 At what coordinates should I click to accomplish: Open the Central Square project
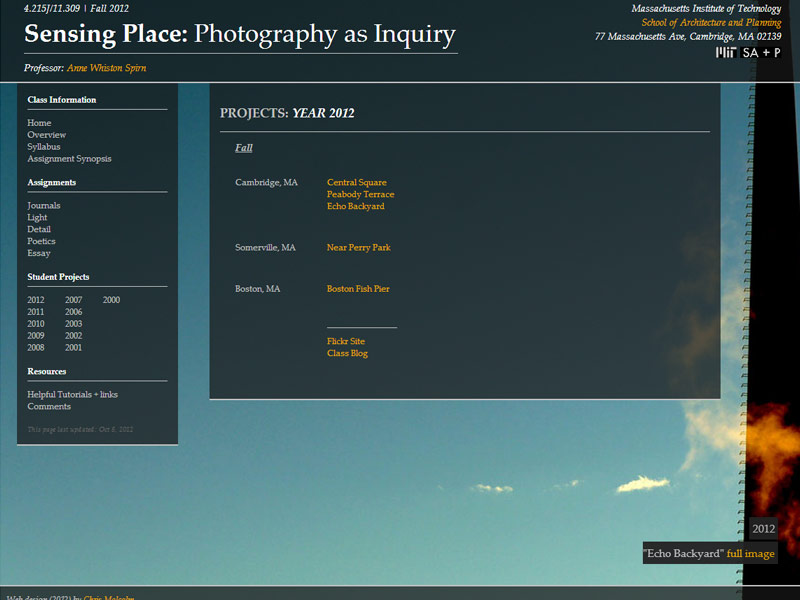tap(356, 183)
